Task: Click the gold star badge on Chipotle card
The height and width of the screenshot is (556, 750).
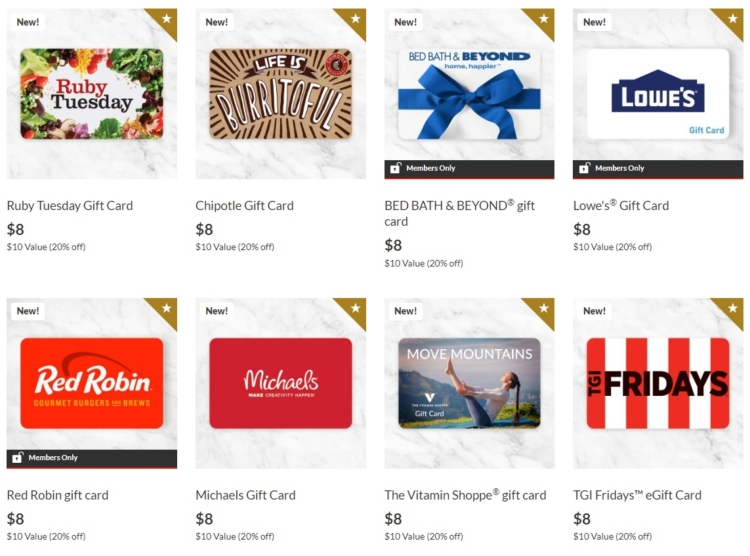Action: (x=355, y=19)
